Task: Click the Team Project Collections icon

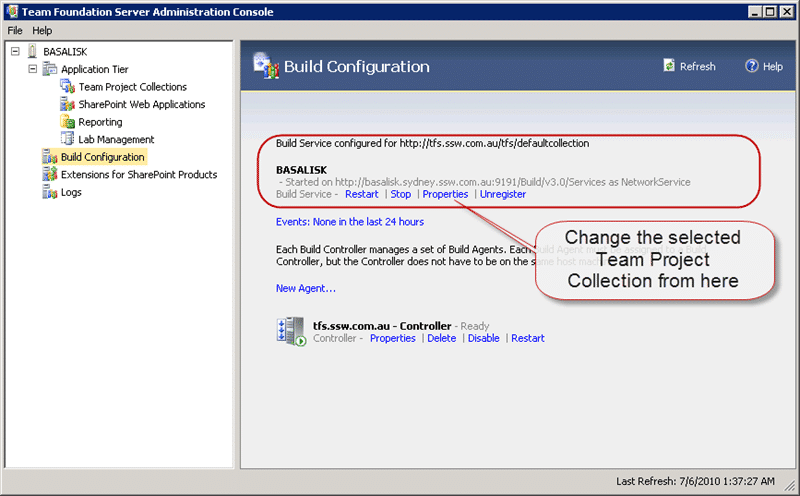Action: coord(67,86)
